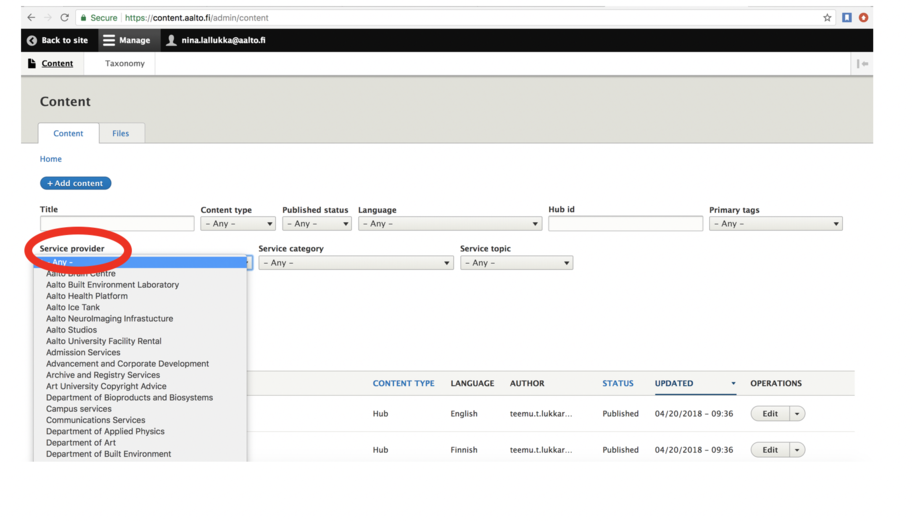Choose Admission Services in provider list
912x521 pixels.
(83, 352)
